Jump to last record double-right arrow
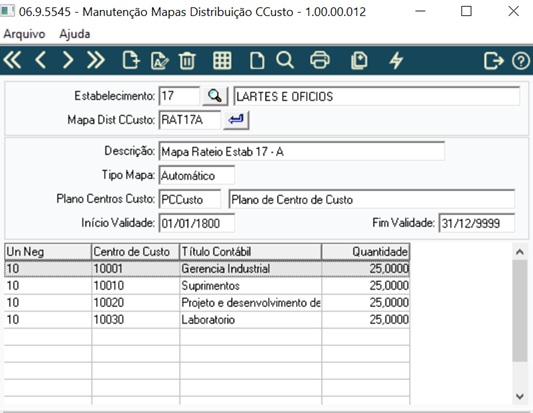This screenshot has width=533, height=413. click(x=96, y=61)
